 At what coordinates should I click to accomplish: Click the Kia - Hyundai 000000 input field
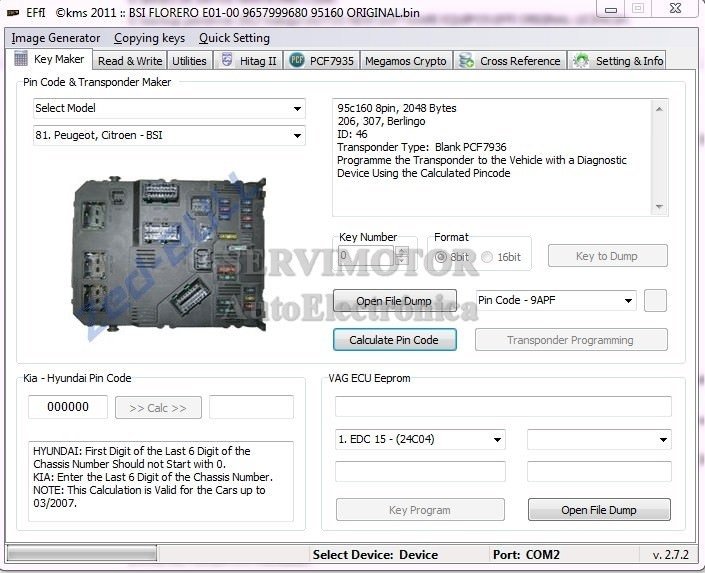tap(68, 407)
